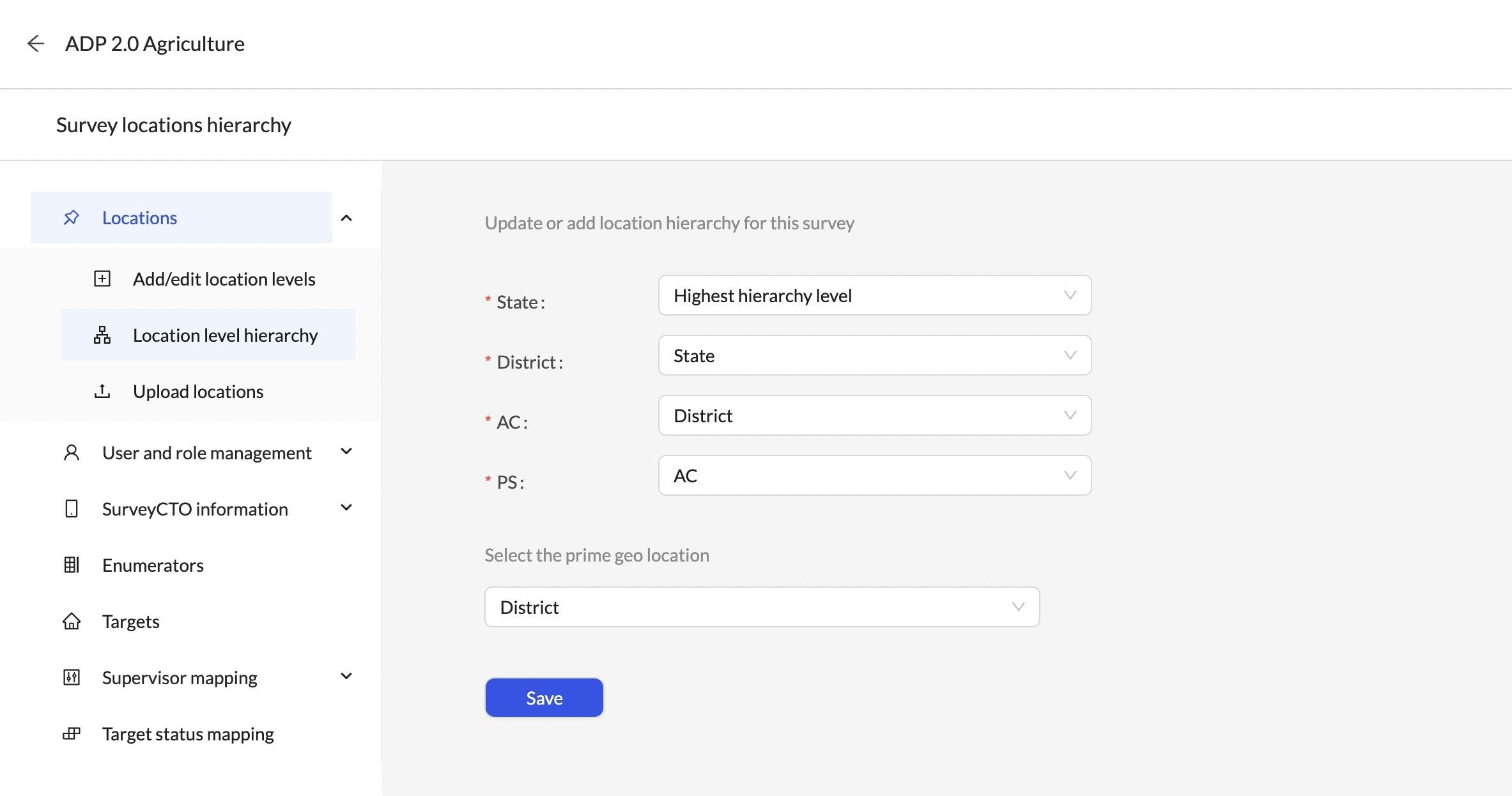Open Add/edit location levels page
The width and height of the screenshot is (1512, 796).
pyautogui.click(x=224, y=279)
